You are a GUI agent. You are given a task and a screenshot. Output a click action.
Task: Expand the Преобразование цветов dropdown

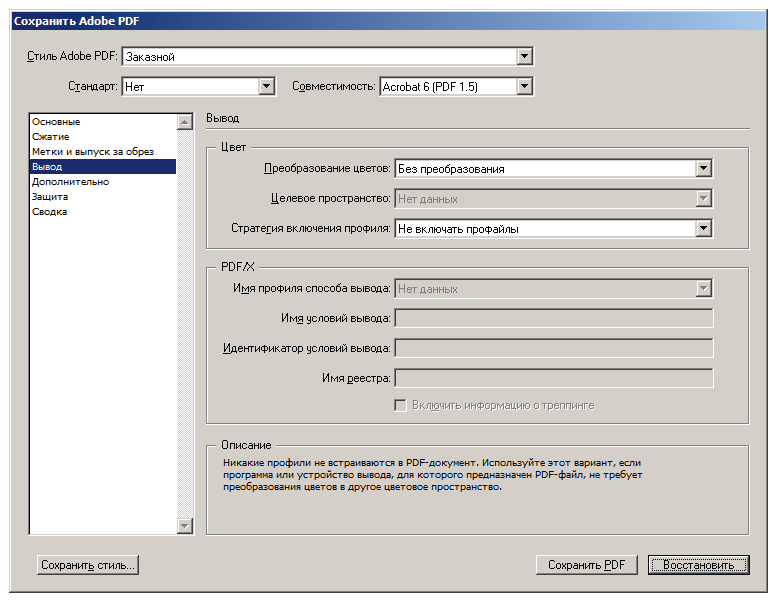pyautogui.click(x=554, y=169)
